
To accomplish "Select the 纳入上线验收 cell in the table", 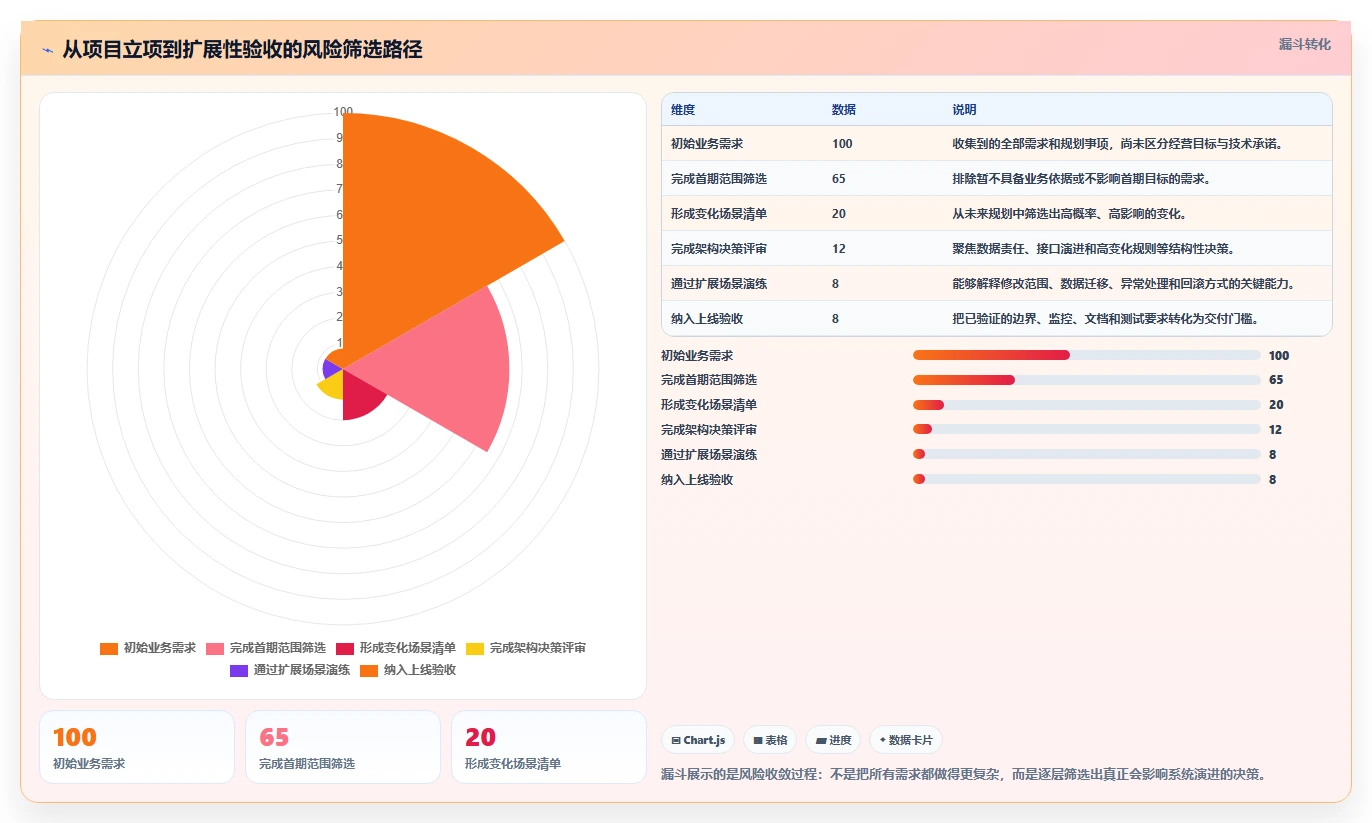I will click(741, 319).
